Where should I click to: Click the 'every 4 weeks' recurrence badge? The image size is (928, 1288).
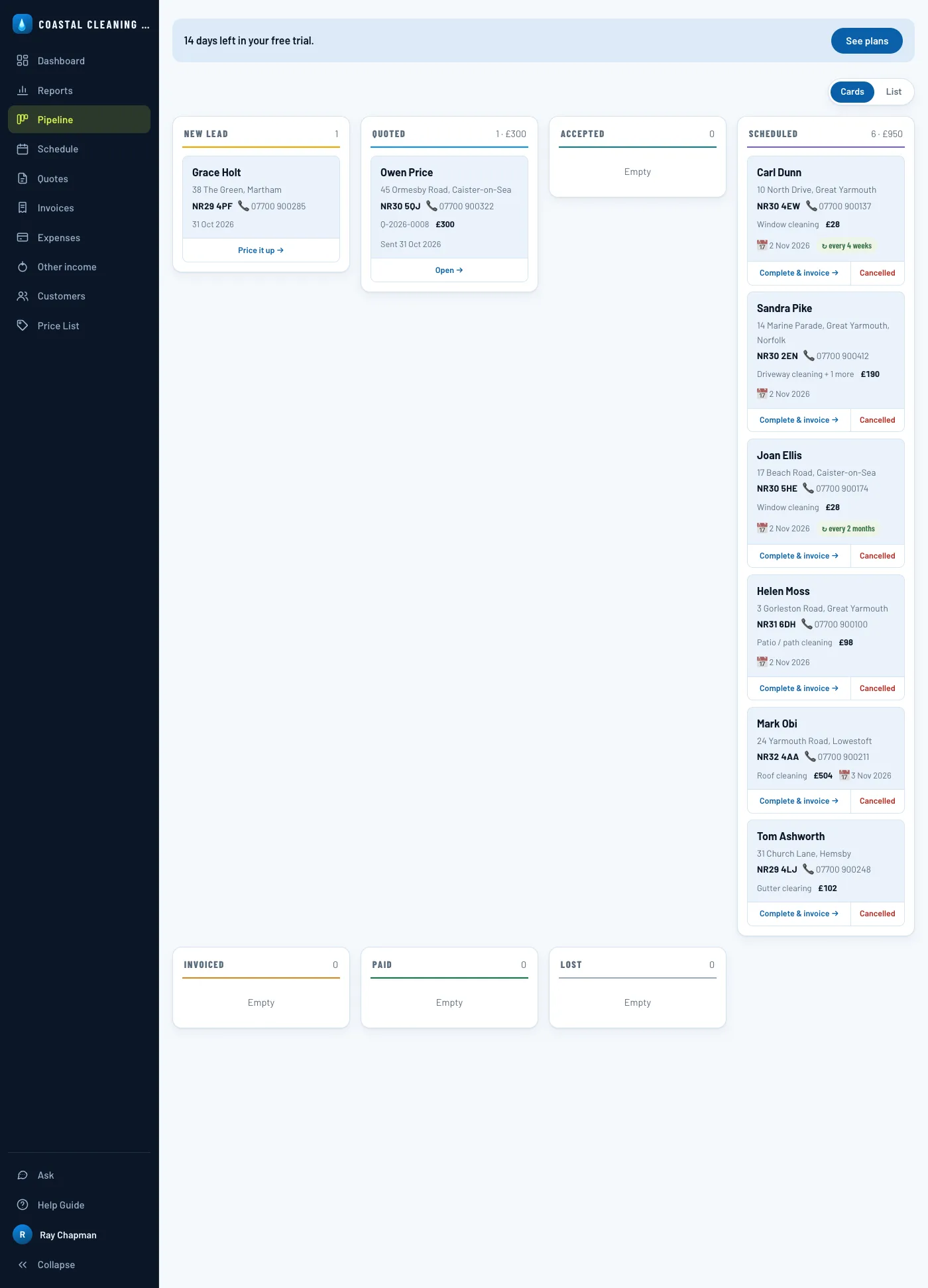coord(846,246)
